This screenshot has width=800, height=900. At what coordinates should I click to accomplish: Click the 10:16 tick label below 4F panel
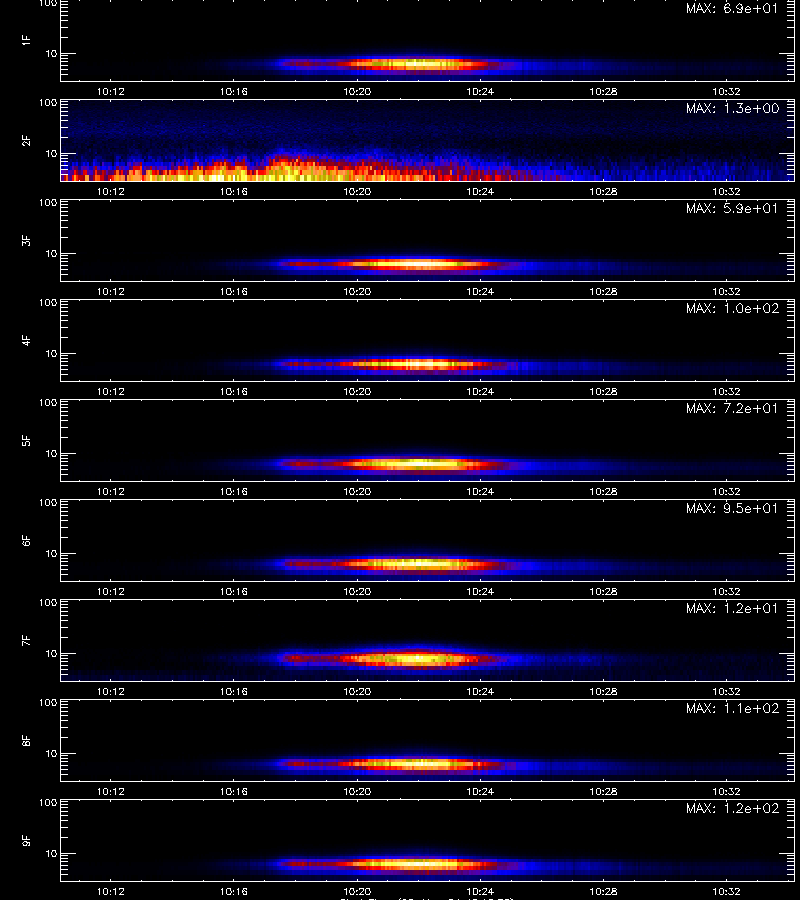234,391
